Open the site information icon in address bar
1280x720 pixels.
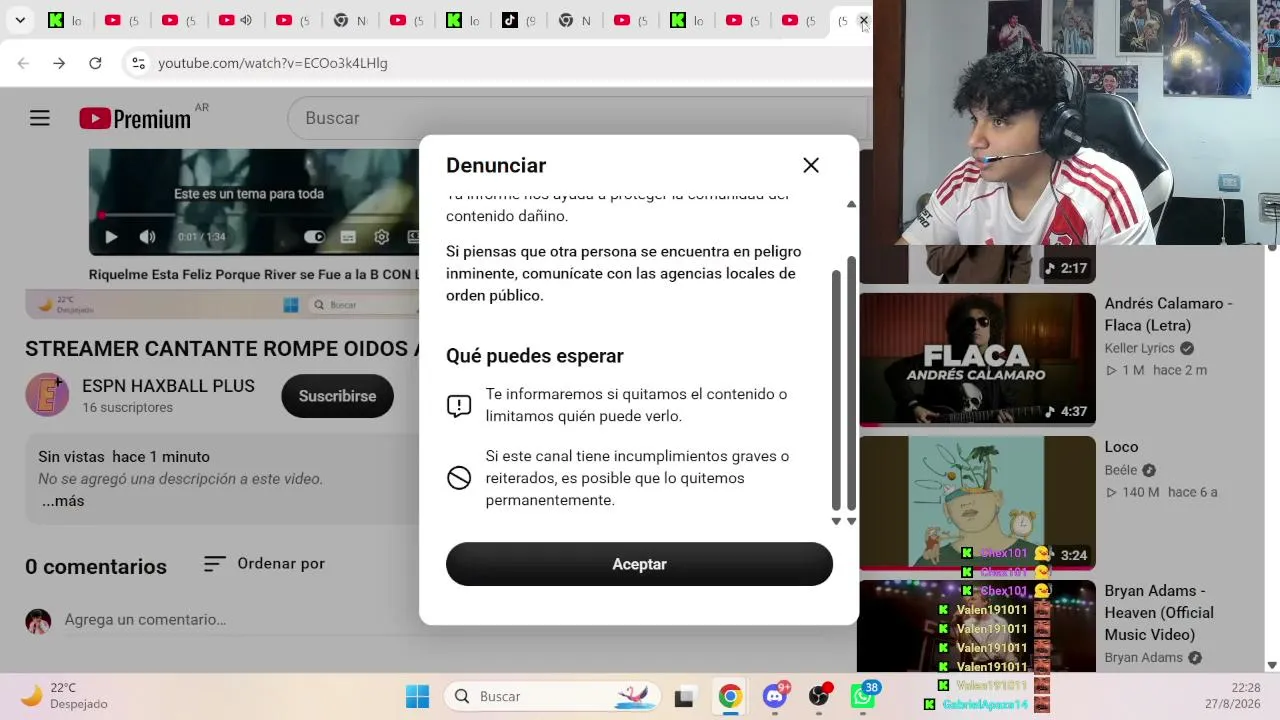pyautogui.click(x=138, y=63)
